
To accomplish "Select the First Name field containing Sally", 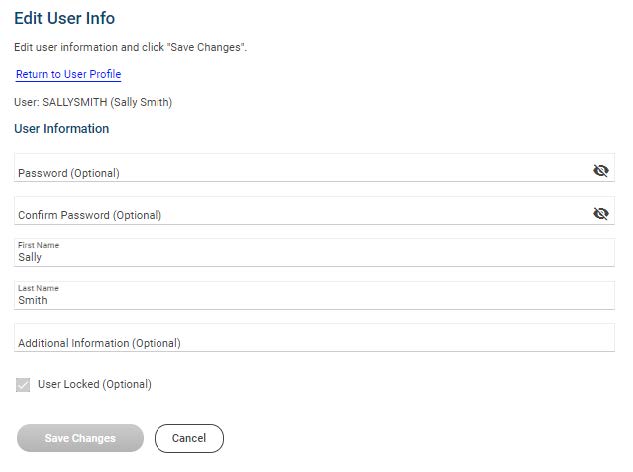I will (x=300, y=257).
